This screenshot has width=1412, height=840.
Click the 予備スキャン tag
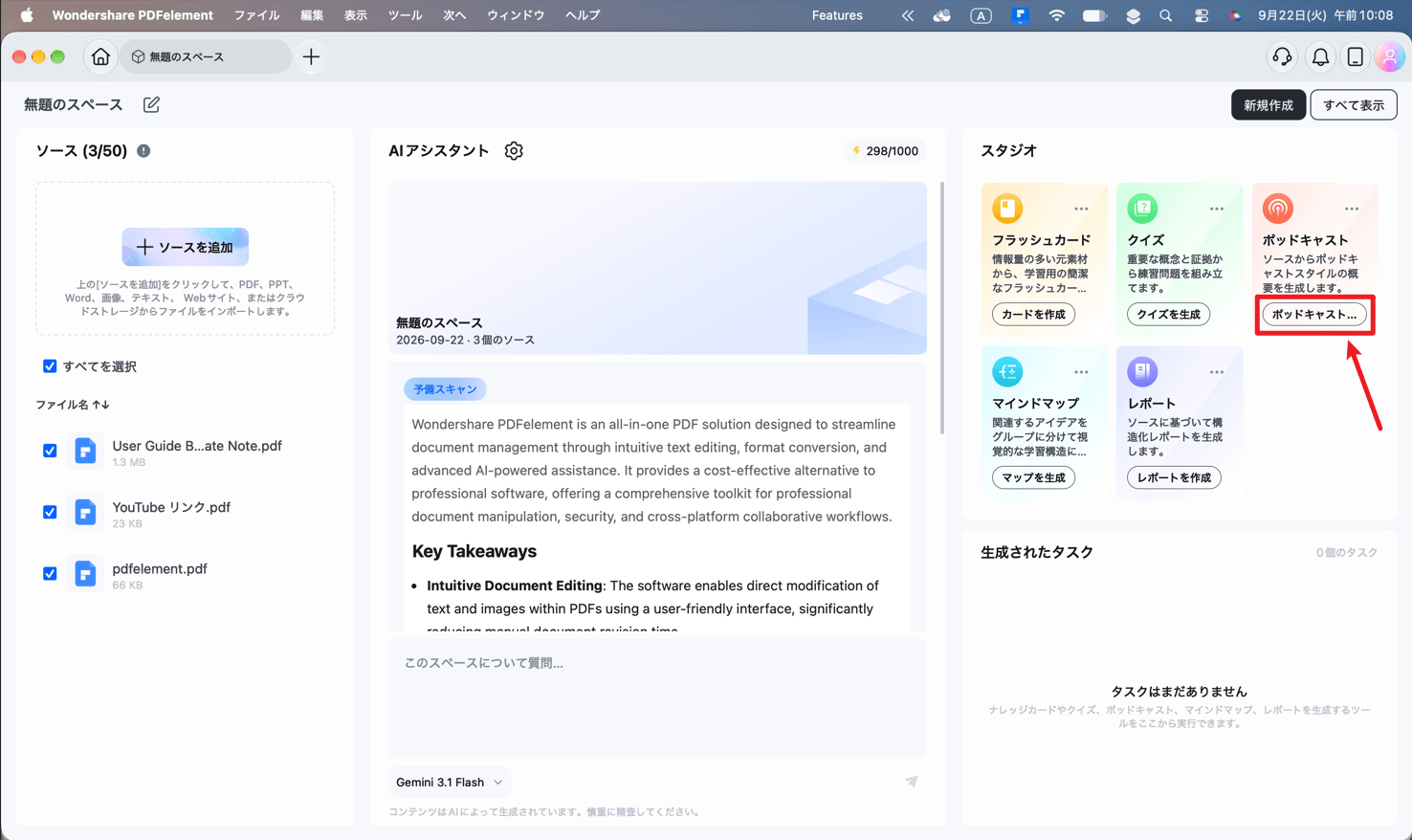pos(445,389)
